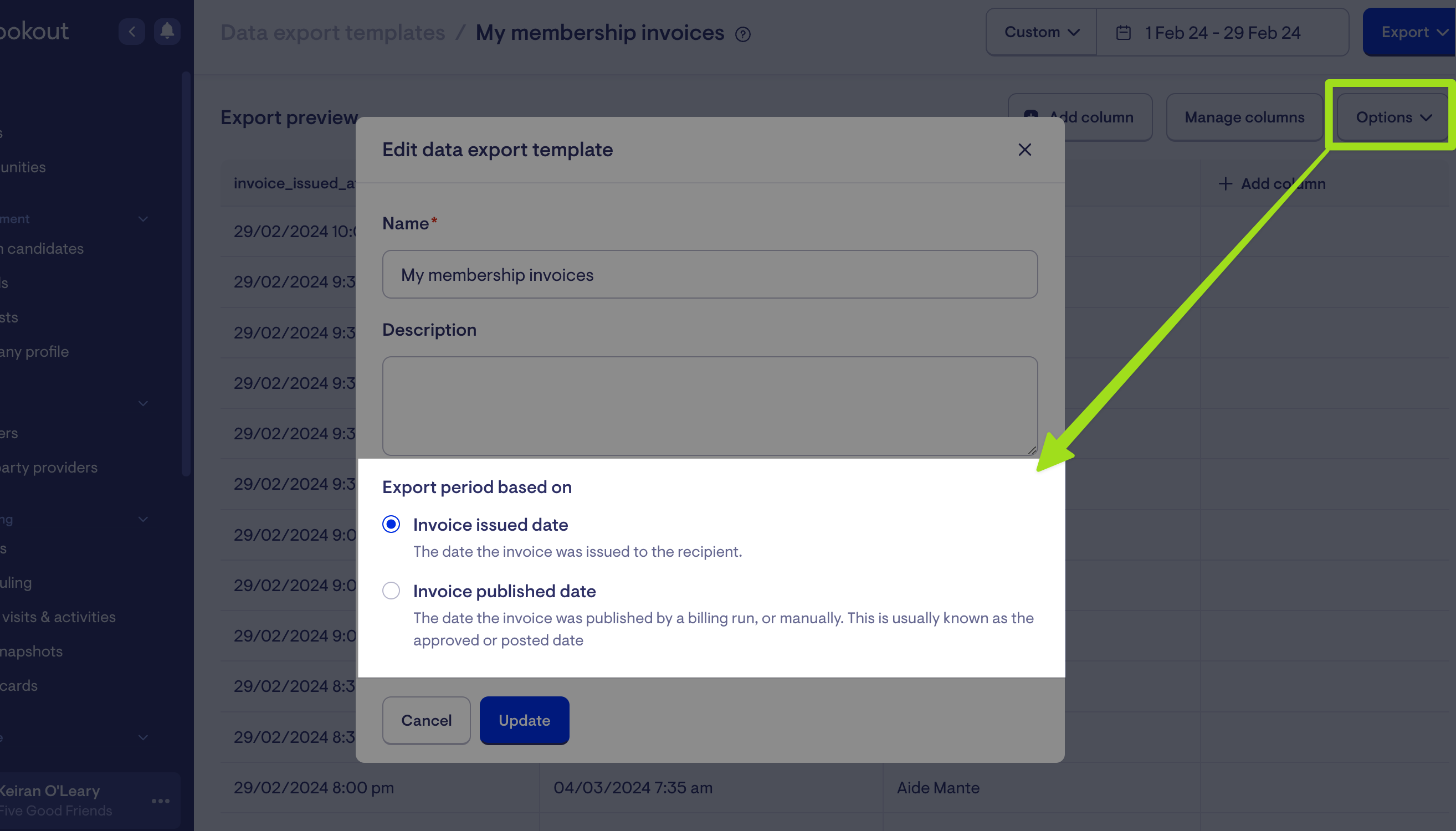Collapse the sidebar with the back arrow
1456x831 pixels.
(x=132, y=31)
